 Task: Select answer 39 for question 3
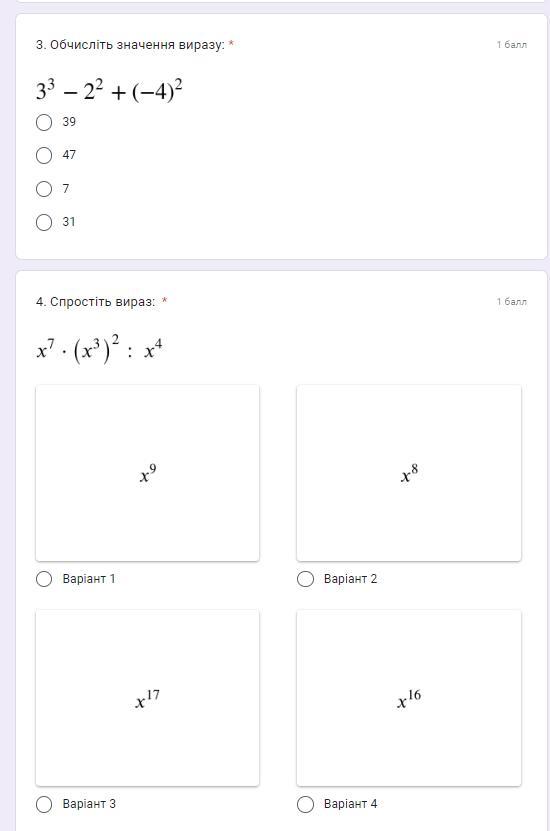pos(44,122)
